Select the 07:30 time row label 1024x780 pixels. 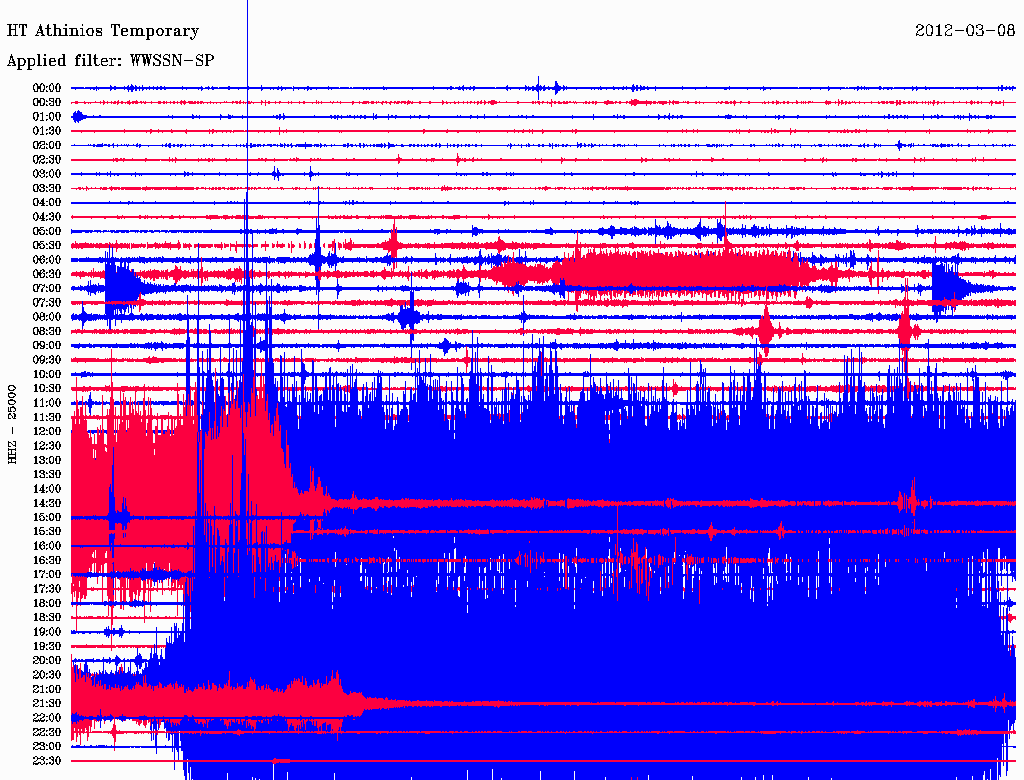47,302
